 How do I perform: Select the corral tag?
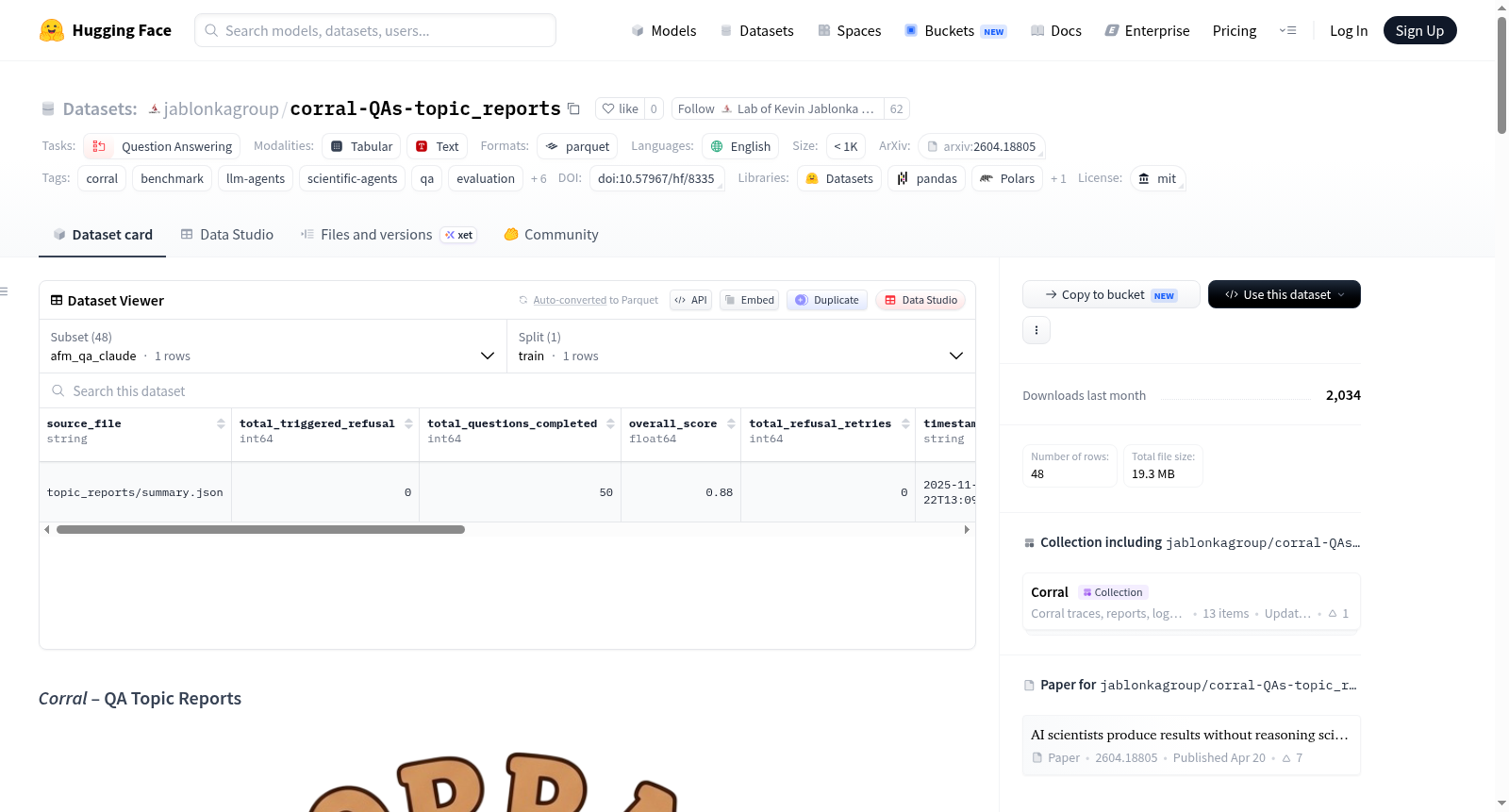pos(102,178)
